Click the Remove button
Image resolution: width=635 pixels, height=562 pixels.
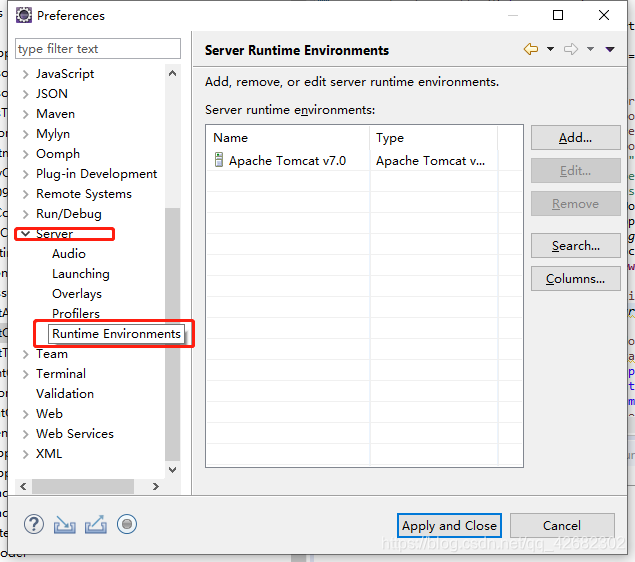575,204
